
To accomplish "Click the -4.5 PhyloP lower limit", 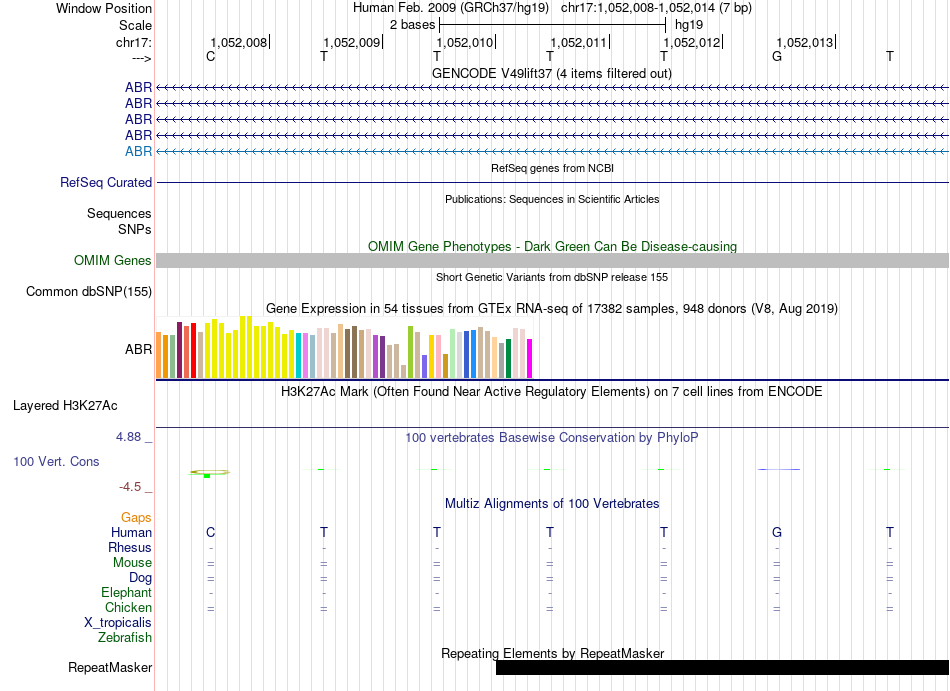I will 130,487.
